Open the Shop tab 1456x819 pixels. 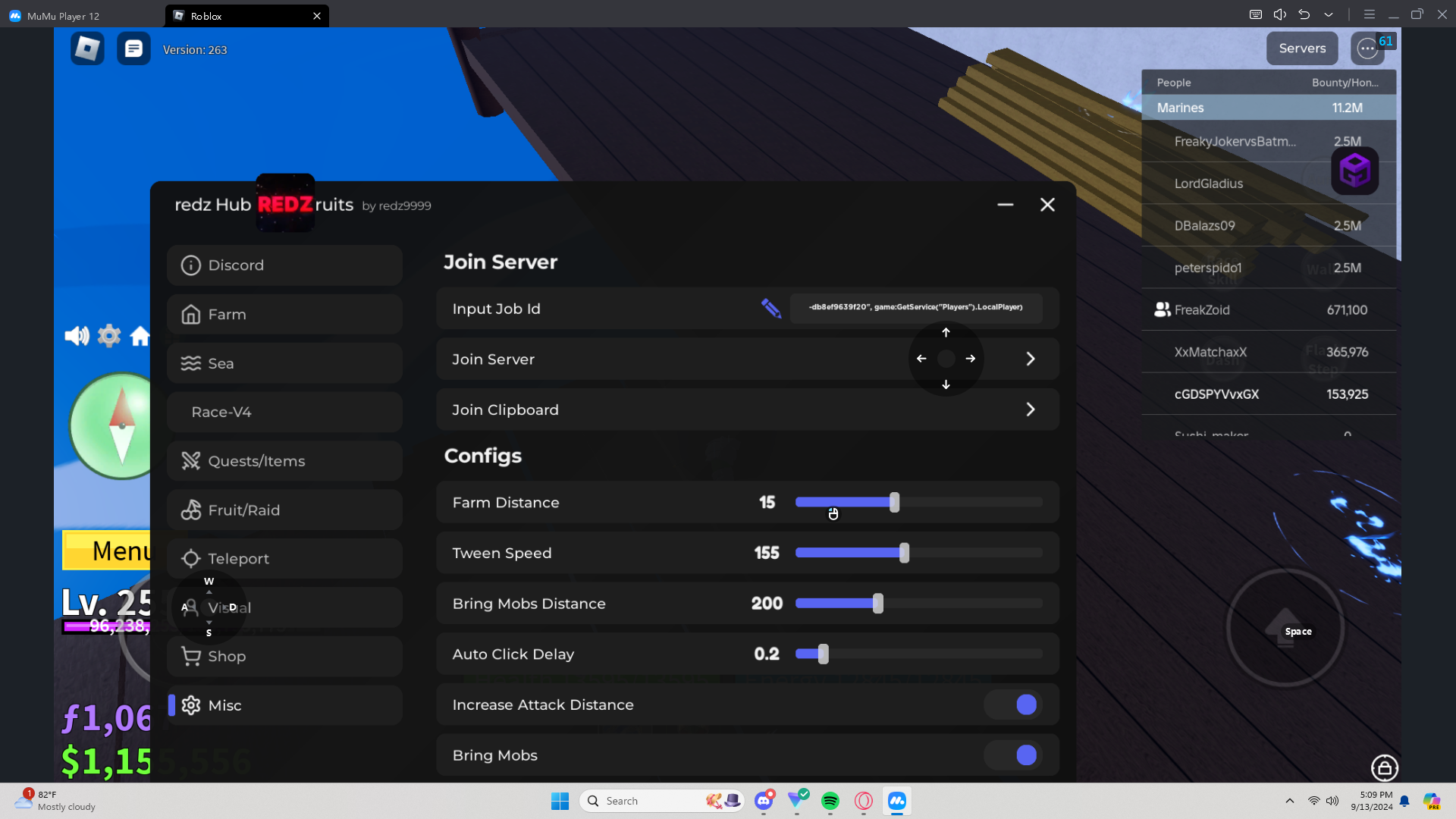click(x=284, y=656)
